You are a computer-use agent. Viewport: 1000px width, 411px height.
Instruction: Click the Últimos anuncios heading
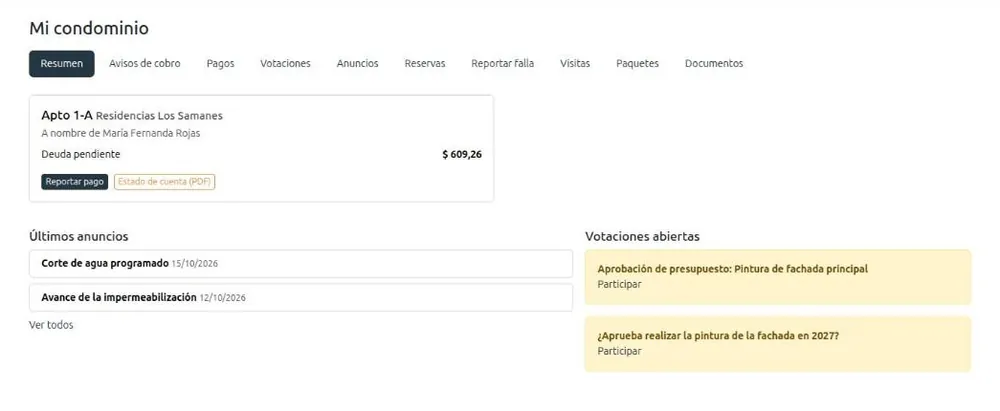coord(78,237)
